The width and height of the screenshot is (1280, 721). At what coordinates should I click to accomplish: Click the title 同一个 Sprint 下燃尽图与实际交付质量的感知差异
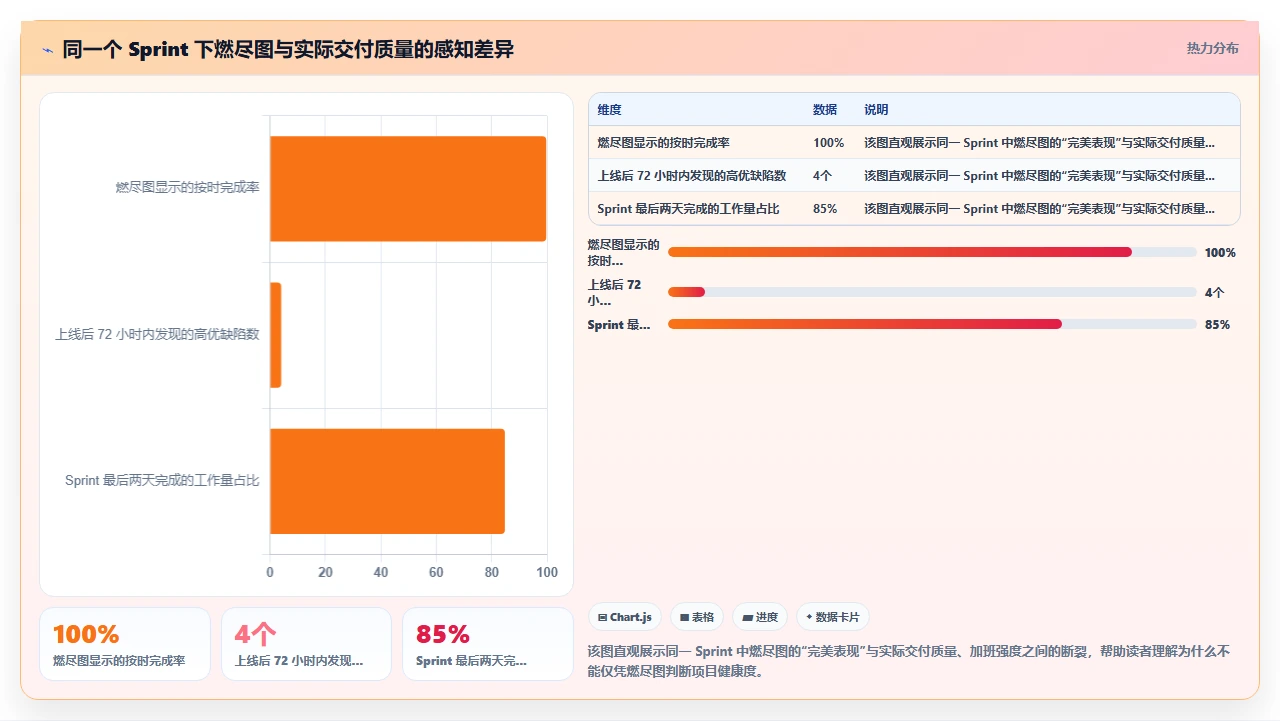pos(288,49)
